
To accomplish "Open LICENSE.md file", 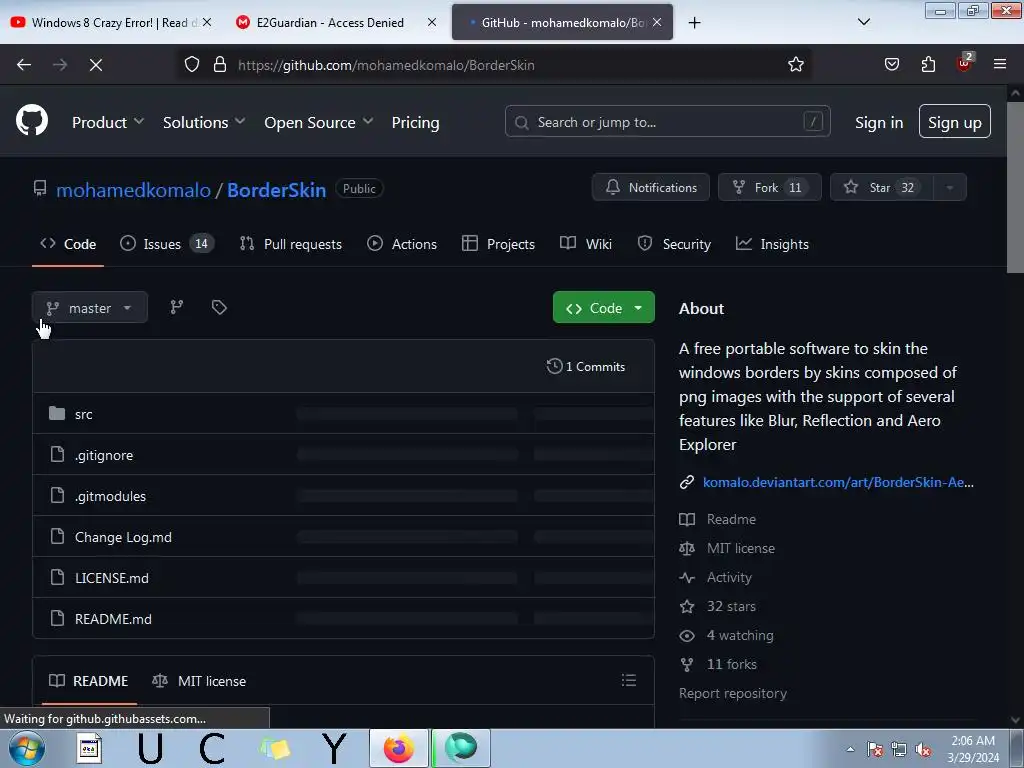I will click(112, 578).
